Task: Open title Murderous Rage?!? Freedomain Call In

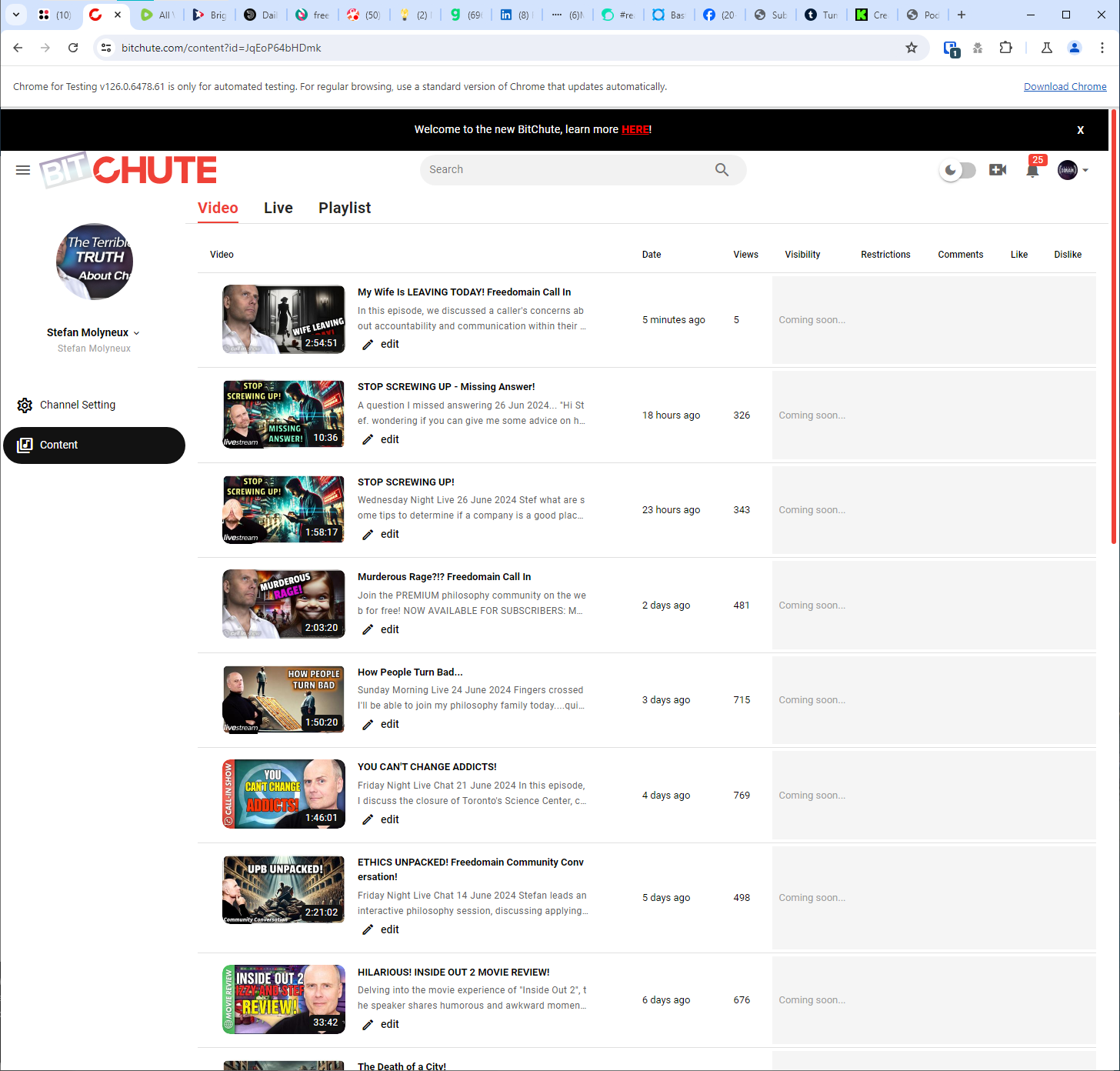Action: coord(444,577)
